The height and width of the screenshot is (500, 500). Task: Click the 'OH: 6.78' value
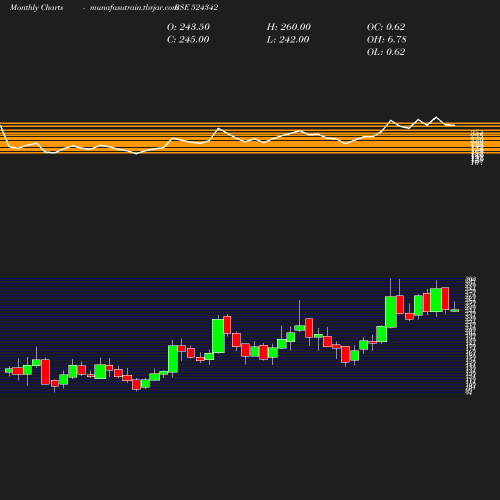tap(387, 40)
